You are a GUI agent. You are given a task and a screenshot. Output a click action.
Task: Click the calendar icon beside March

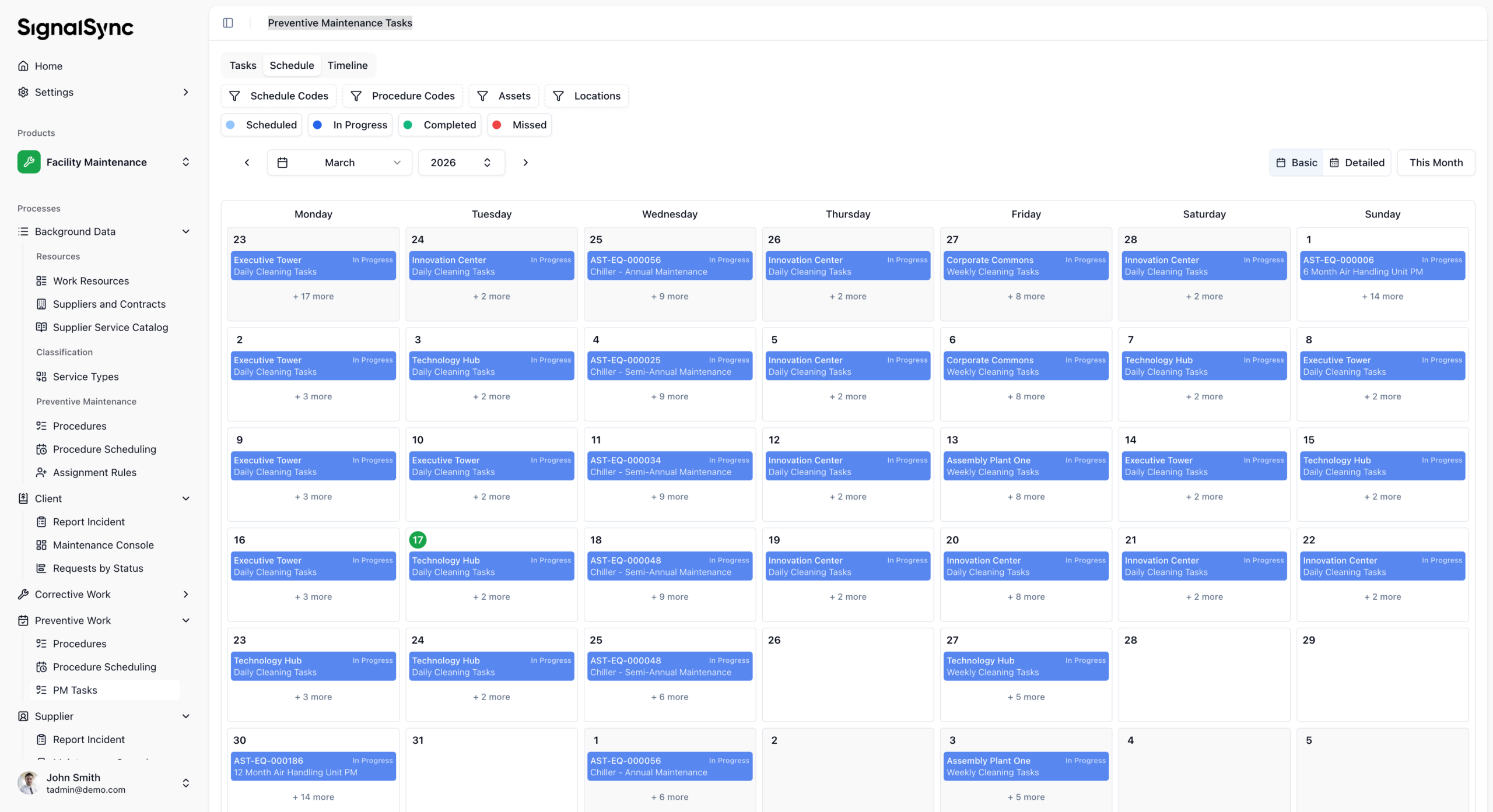282,163
